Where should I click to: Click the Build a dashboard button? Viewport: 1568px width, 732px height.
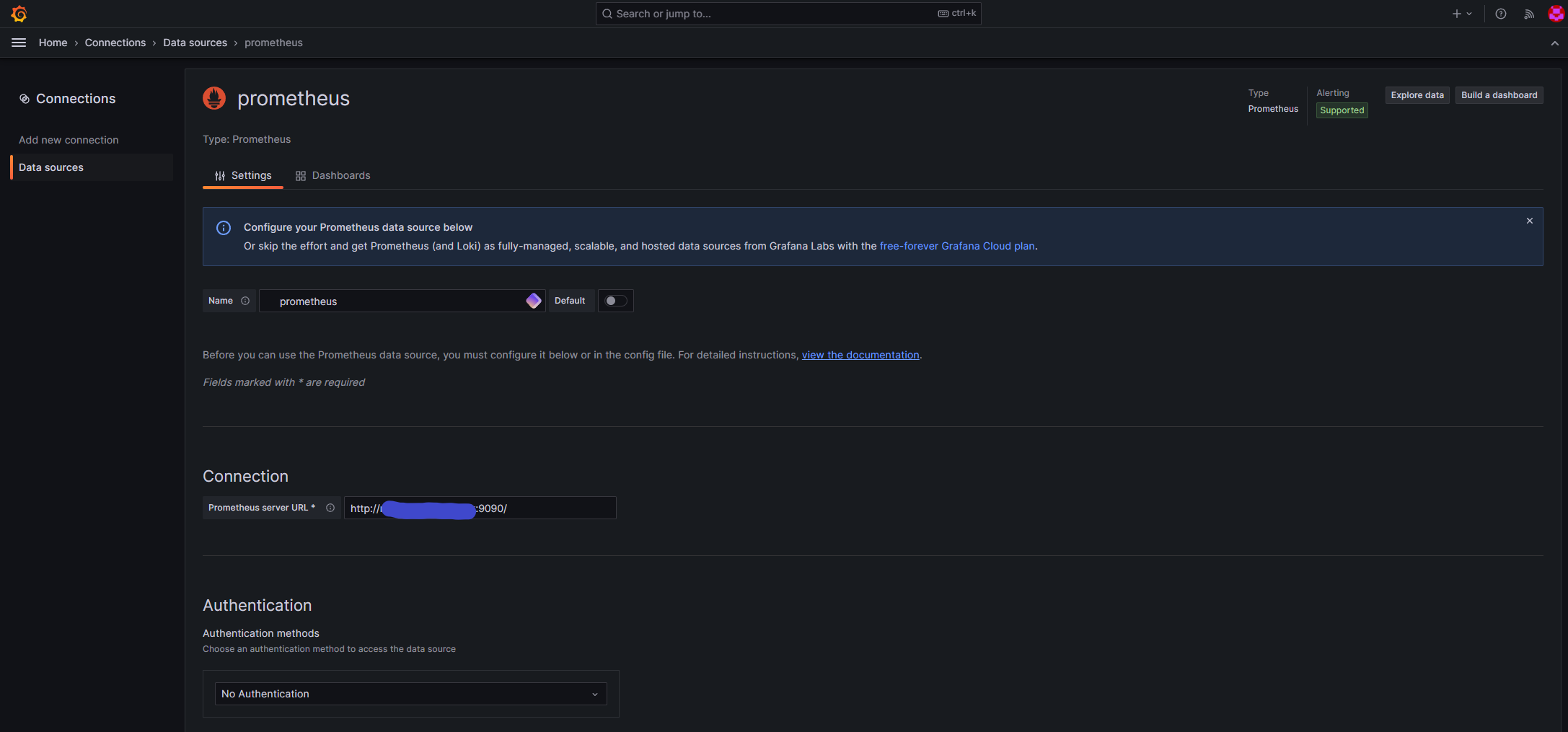1499,94
